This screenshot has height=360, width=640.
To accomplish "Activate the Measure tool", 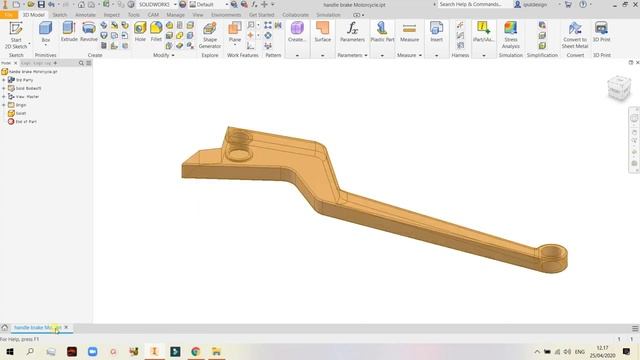I will tap(409, 31).
